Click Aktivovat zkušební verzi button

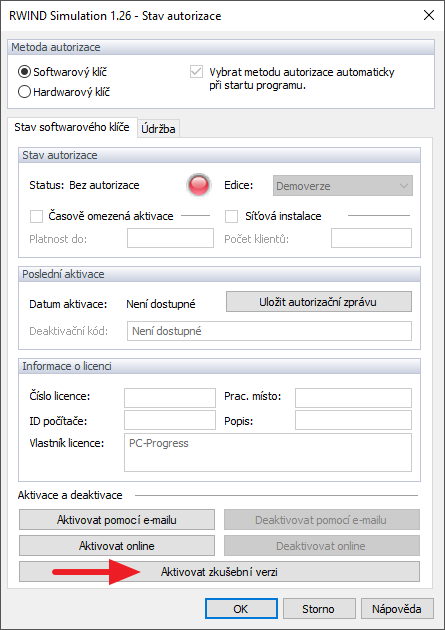pyautogui.click(x=219, y=571)
